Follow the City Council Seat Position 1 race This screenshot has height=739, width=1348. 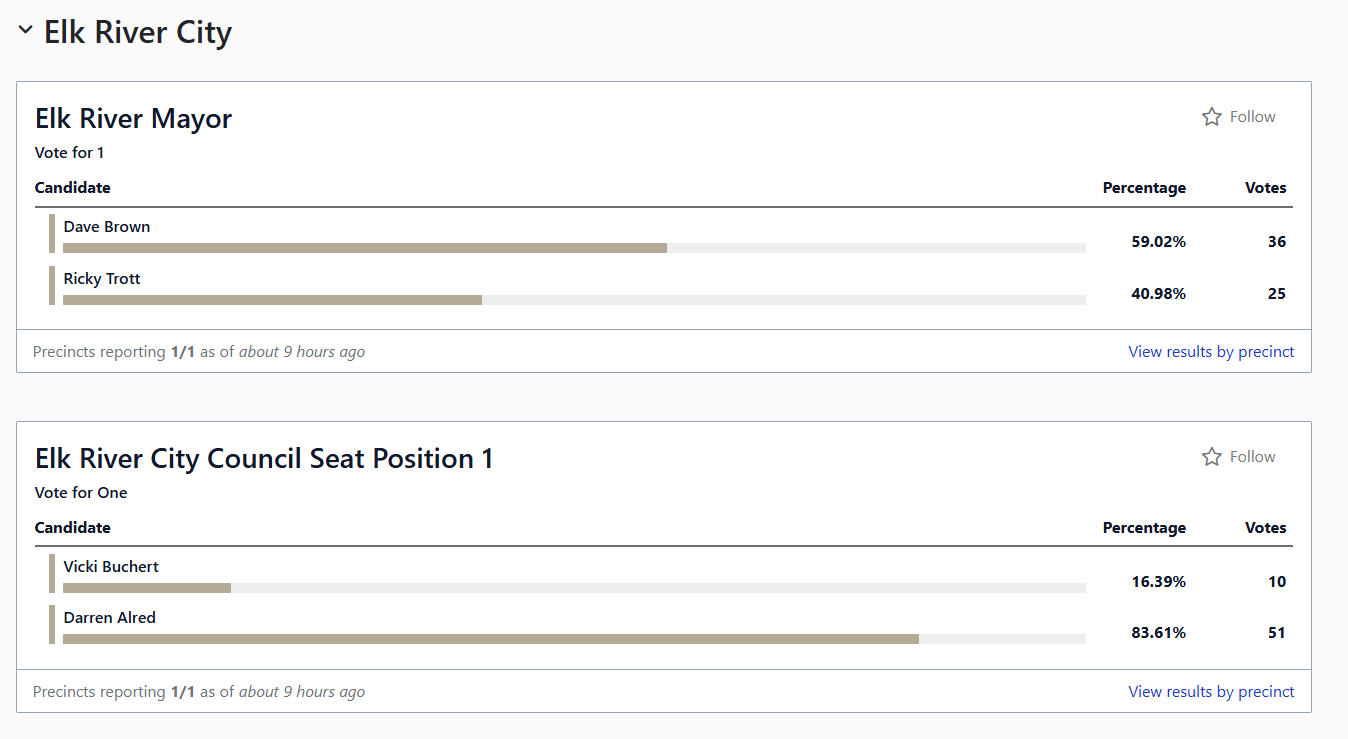1239,457
